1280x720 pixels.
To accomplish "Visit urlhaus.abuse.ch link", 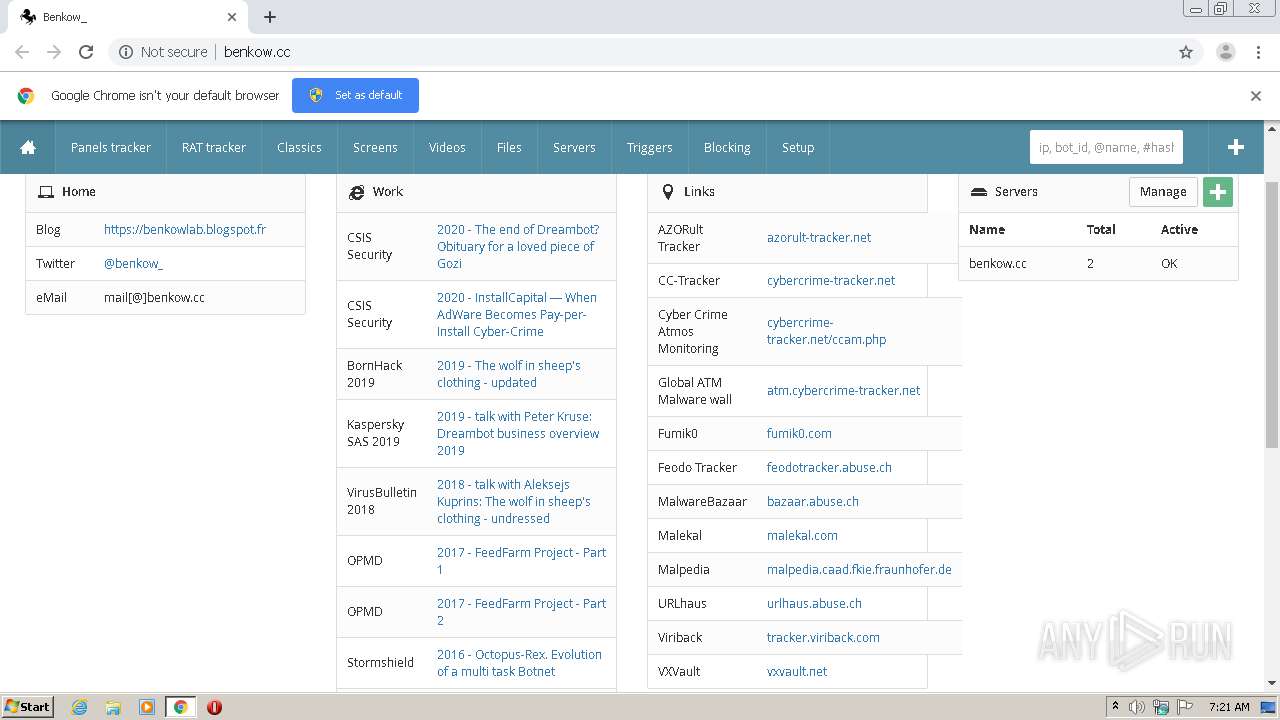I will (x=814, y=603).
